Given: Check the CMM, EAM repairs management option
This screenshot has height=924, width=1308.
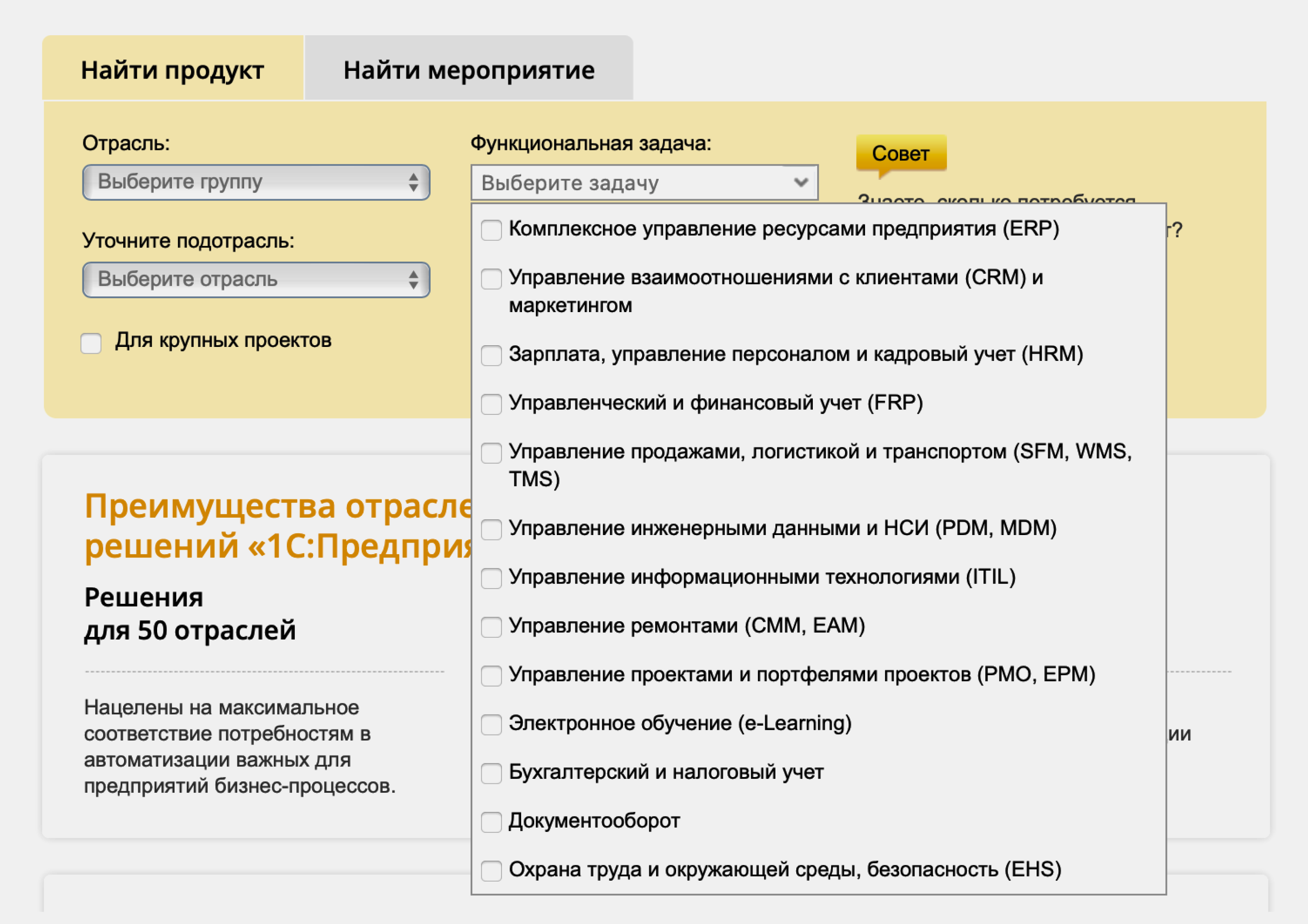Looking at the screenshot, I should 491,627.
